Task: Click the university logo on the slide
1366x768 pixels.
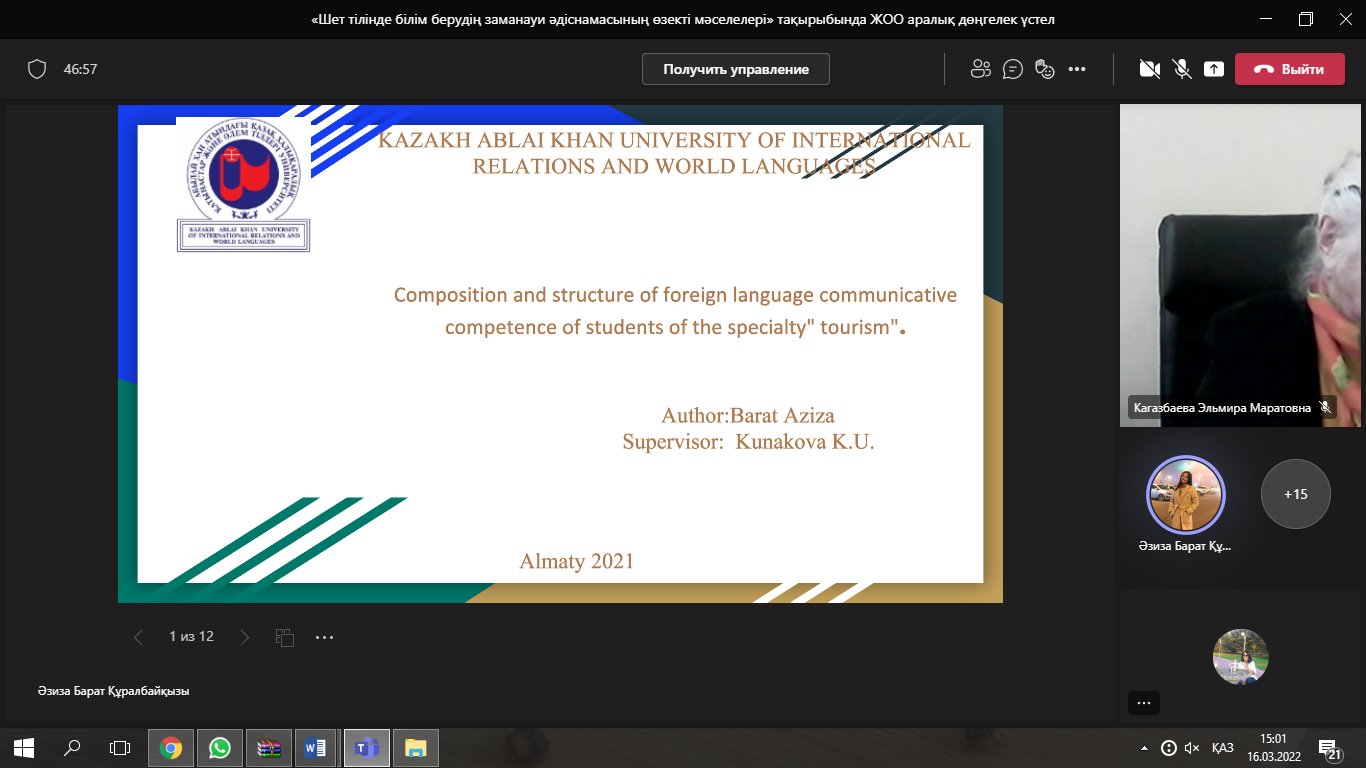Action: (243, 183)
